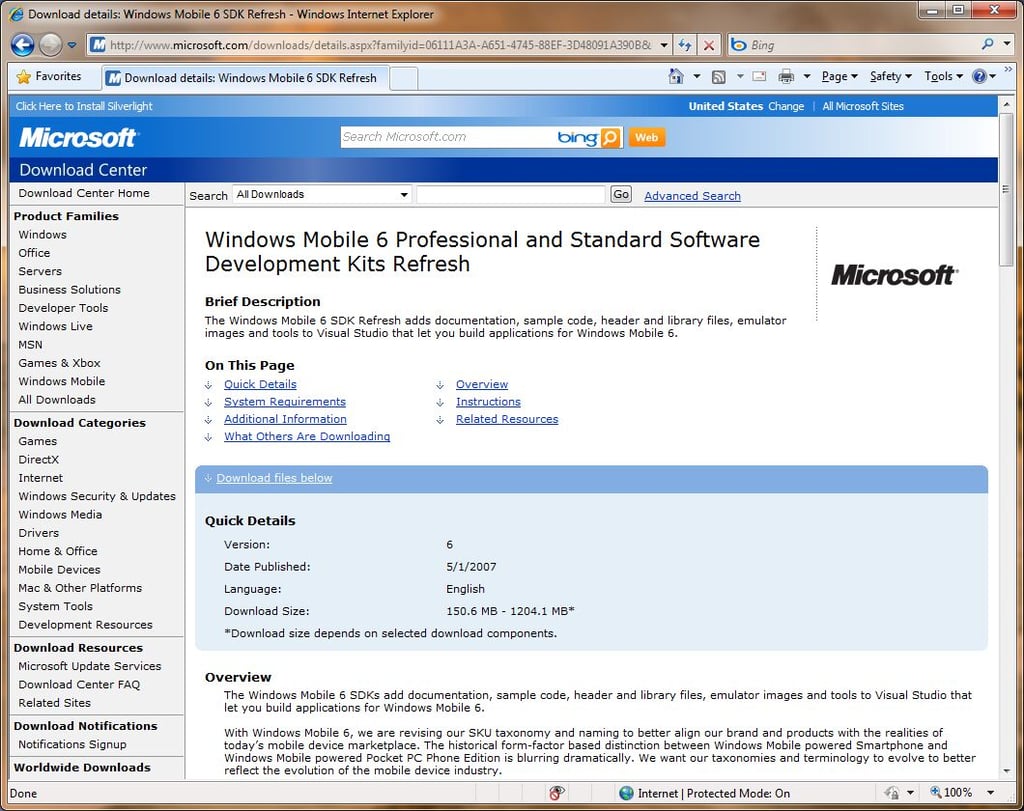Expand the Print dropdown arrow

[807, 76]
